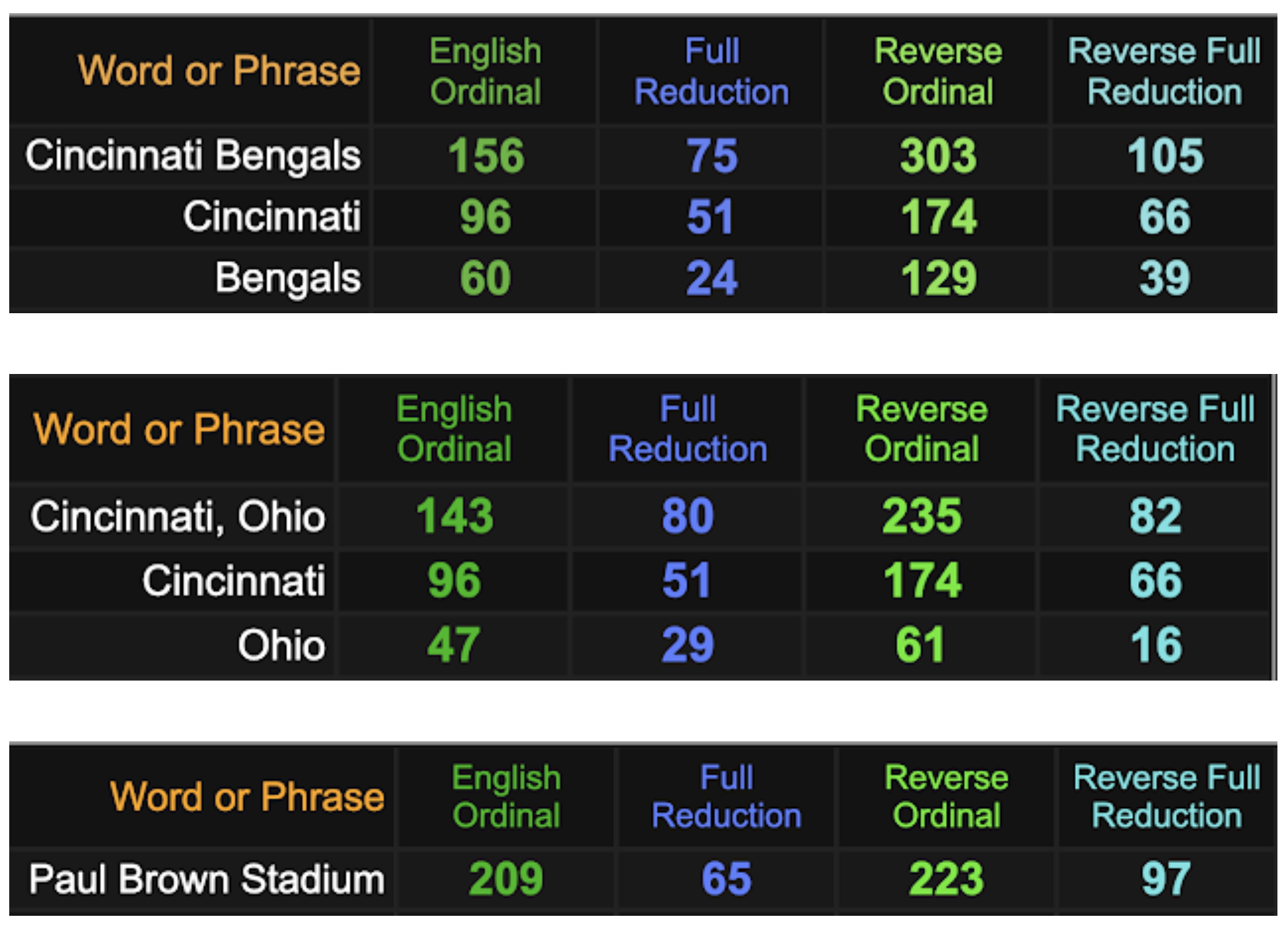
Task: Select Reverse Ordinal value 303
Action: 938,156
